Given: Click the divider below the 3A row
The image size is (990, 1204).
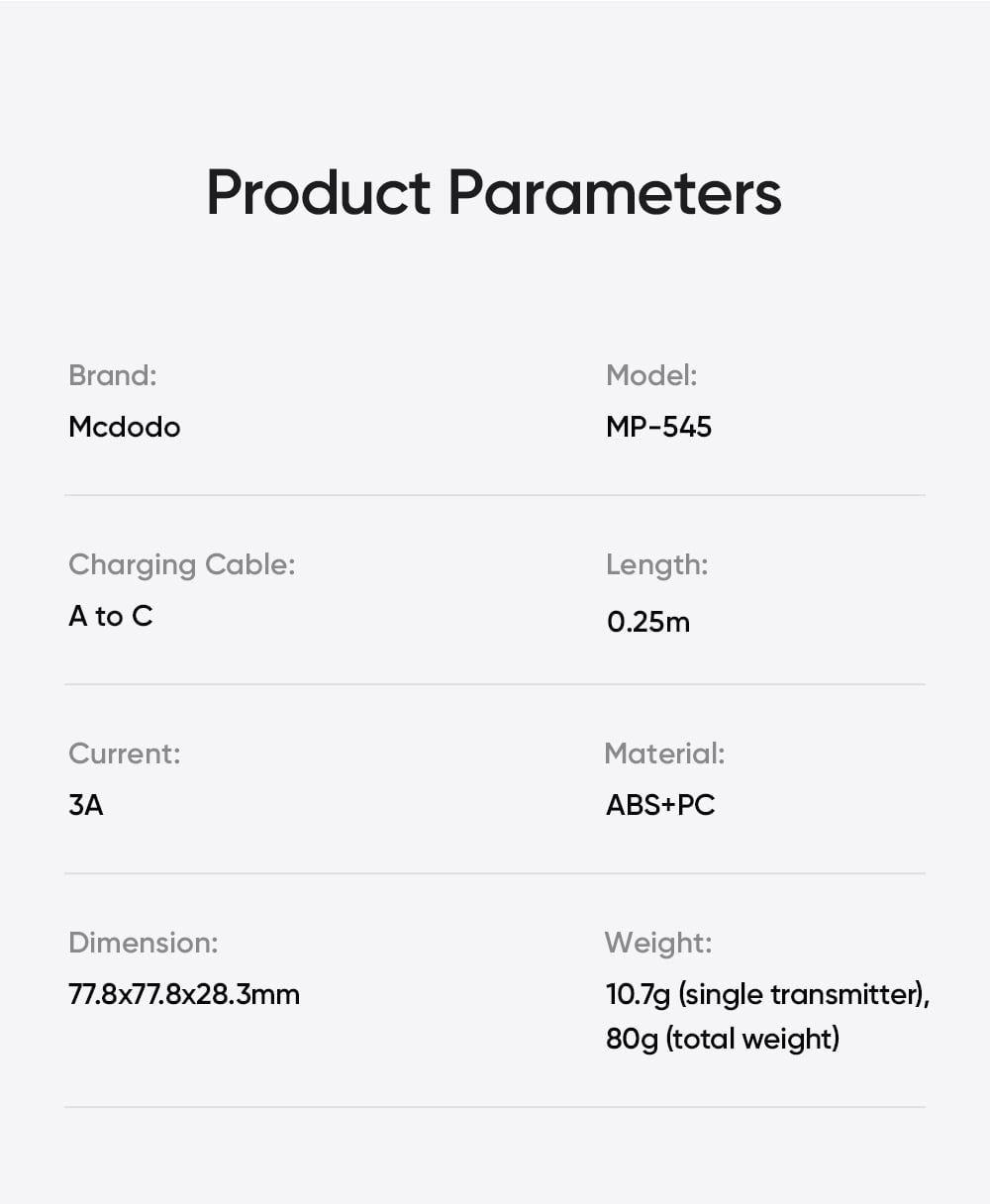Looking at the screenshot, I should [x=495, y=873].
